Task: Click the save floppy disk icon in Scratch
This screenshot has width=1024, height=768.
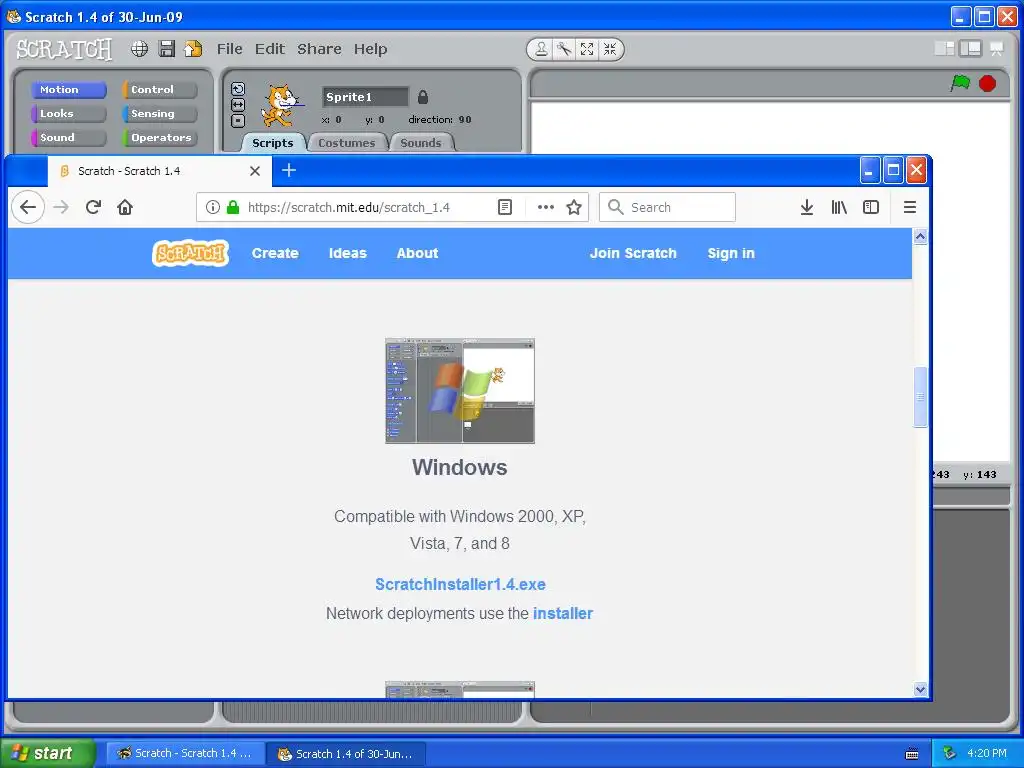Action: tap(167, 49)
